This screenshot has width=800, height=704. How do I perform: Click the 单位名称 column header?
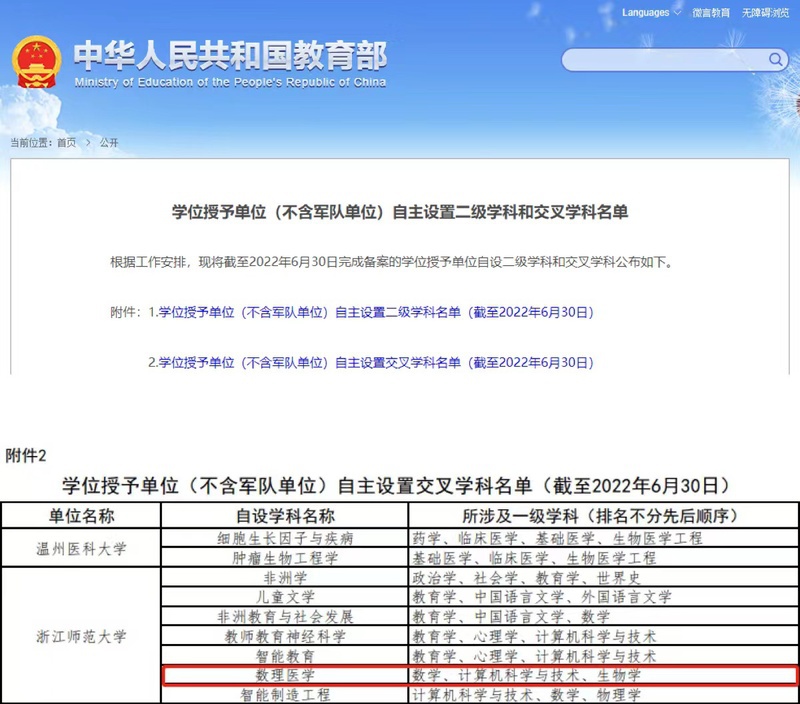(81, 516)
